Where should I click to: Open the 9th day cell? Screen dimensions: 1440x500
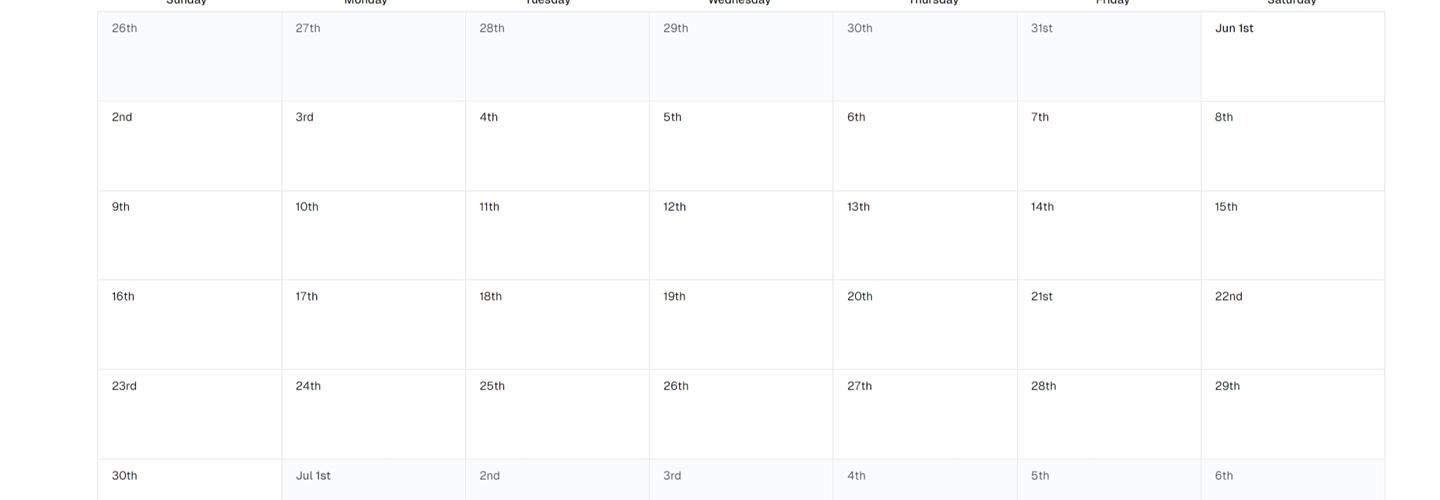189,235
